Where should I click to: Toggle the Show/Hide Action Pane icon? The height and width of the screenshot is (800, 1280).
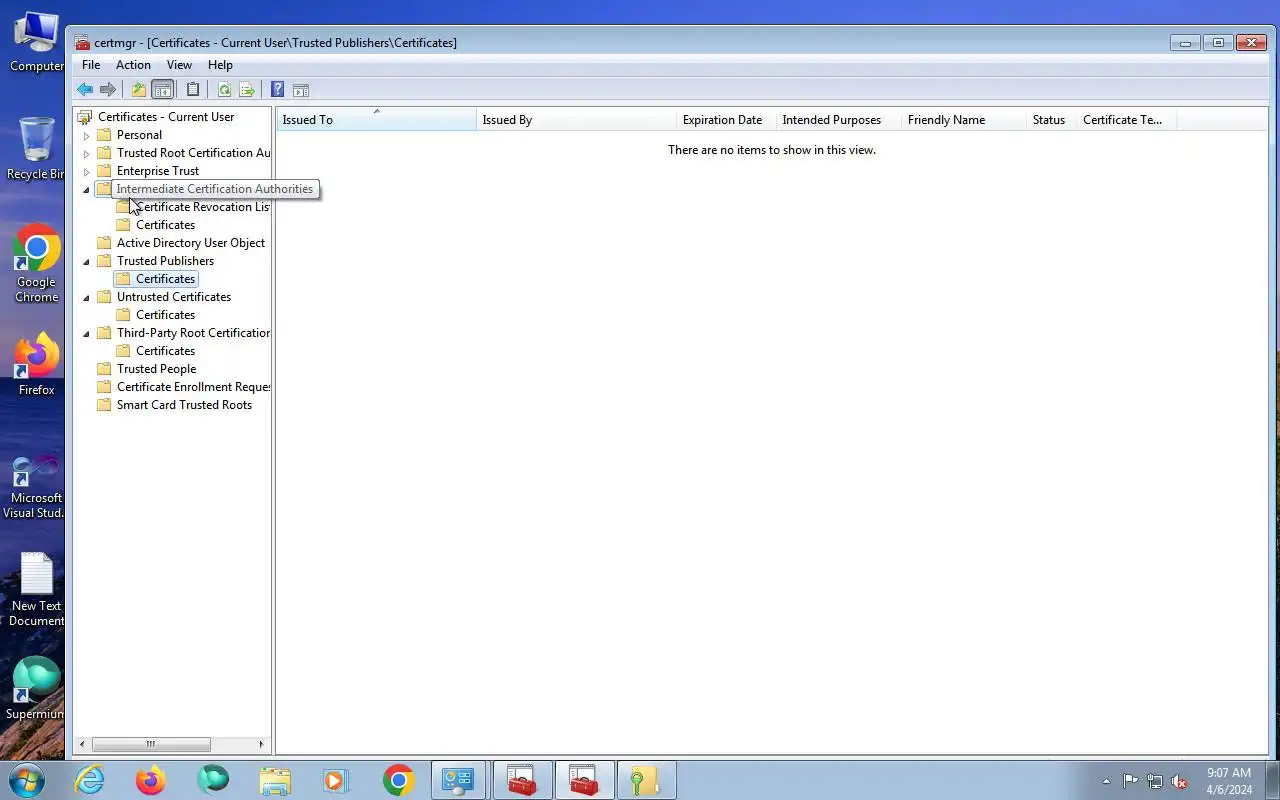point(301,90)
